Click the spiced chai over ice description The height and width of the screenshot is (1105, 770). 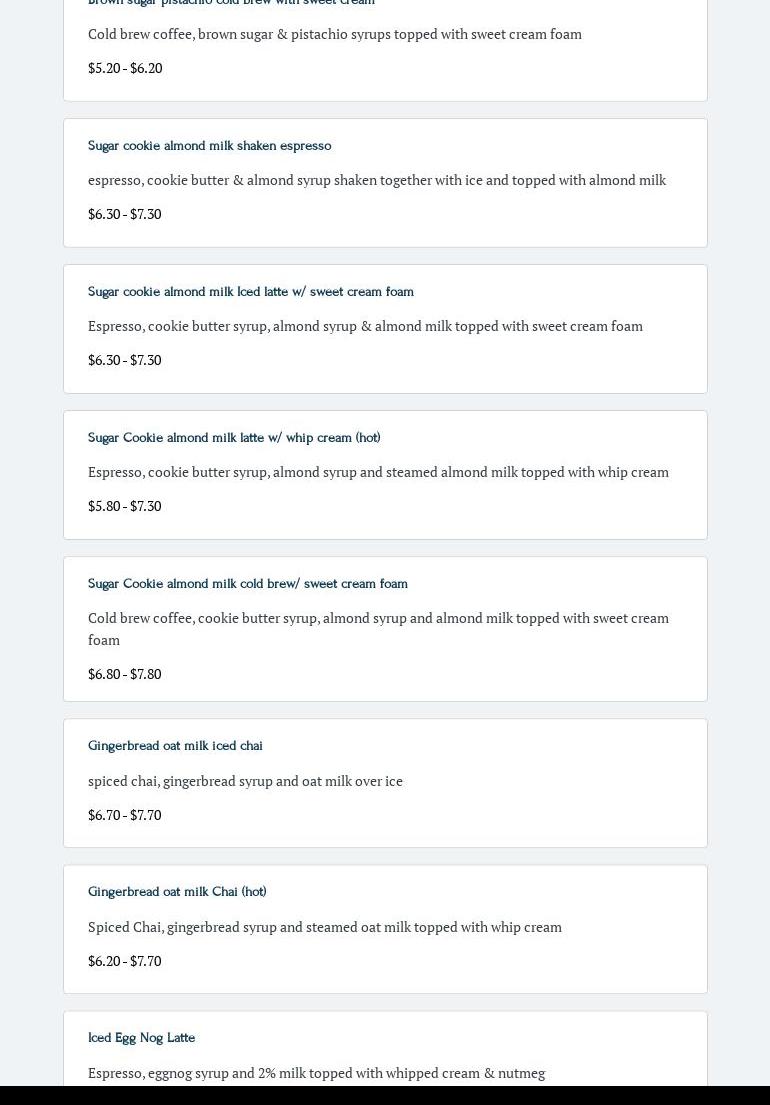click(245, 781)
